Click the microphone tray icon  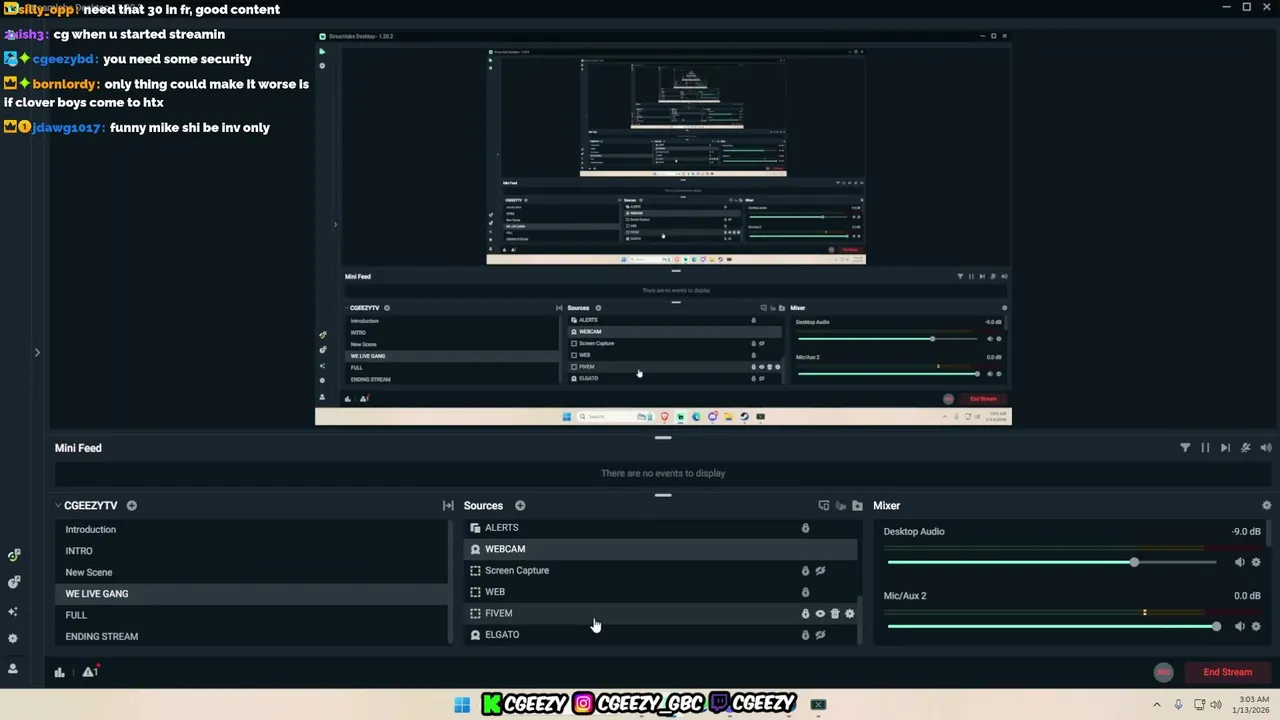click(x=1178, y=705)
